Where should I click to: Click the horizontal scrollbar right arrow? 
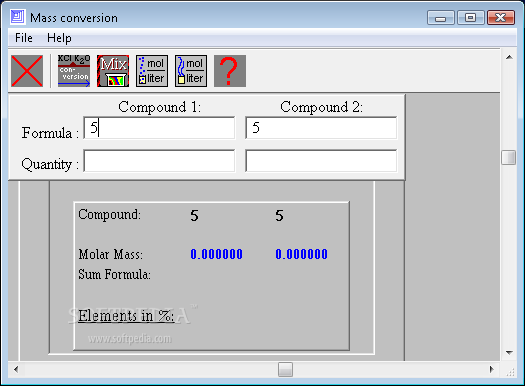pyautogui.click(x=491, y=370)
